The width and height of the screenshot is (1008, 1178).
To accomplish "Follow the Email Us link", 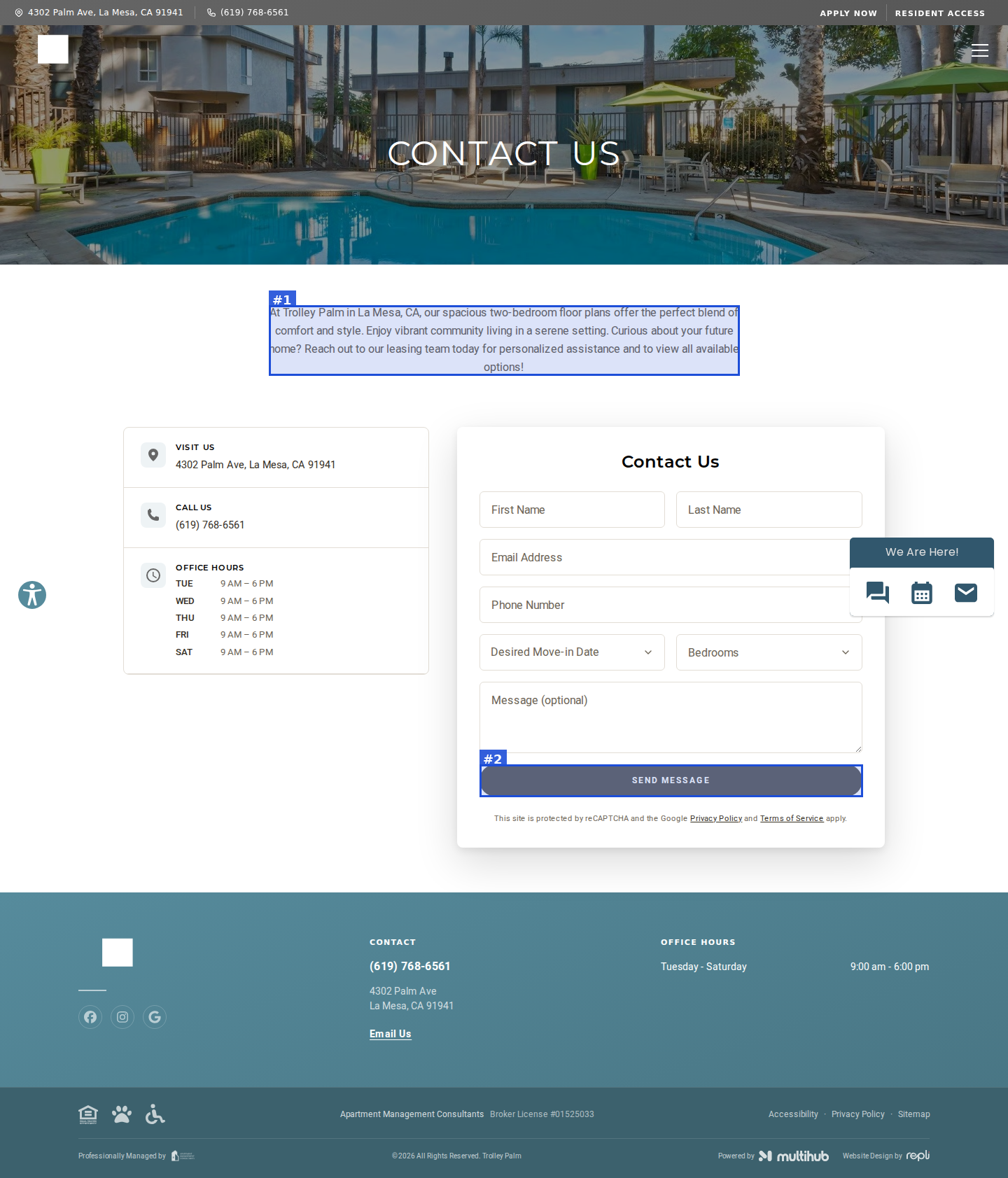I will tap(391, 1034).
